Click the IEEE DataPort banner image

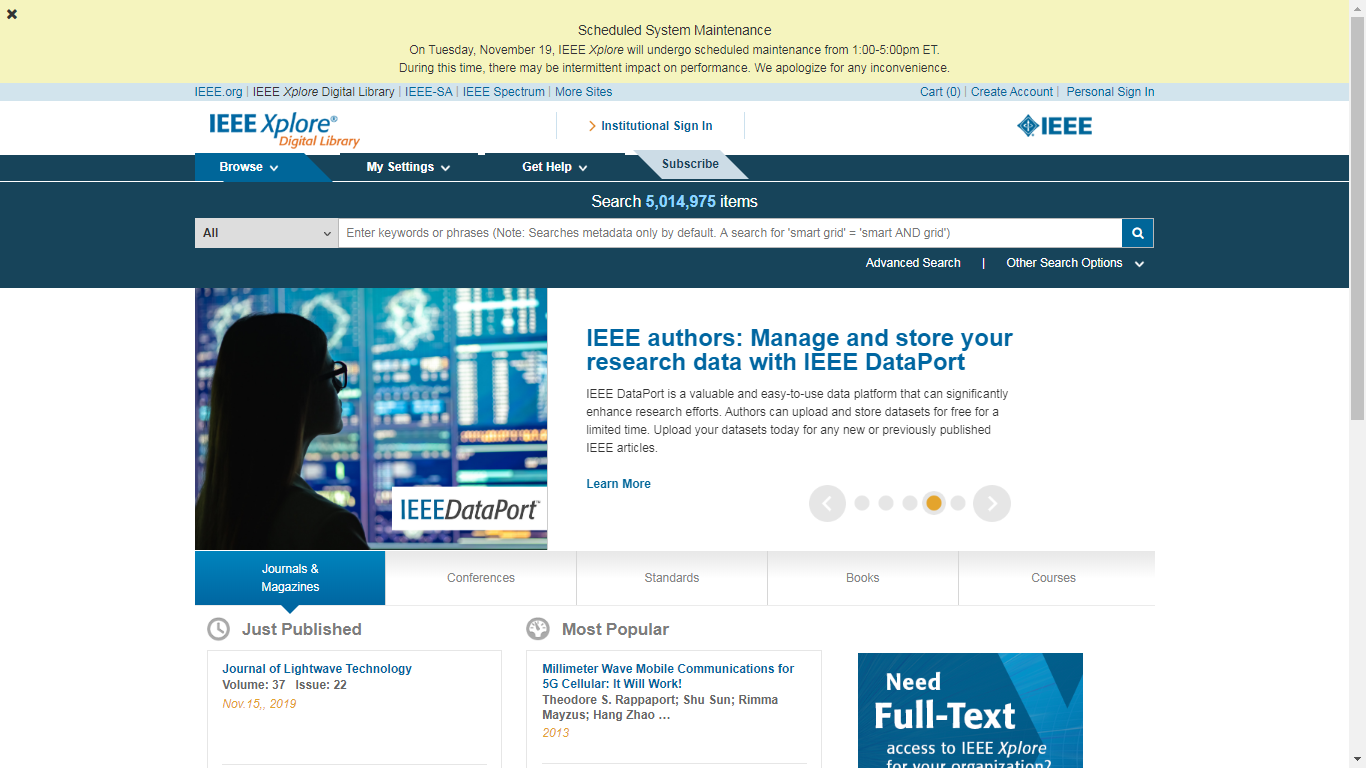click(x=371, y=419)
